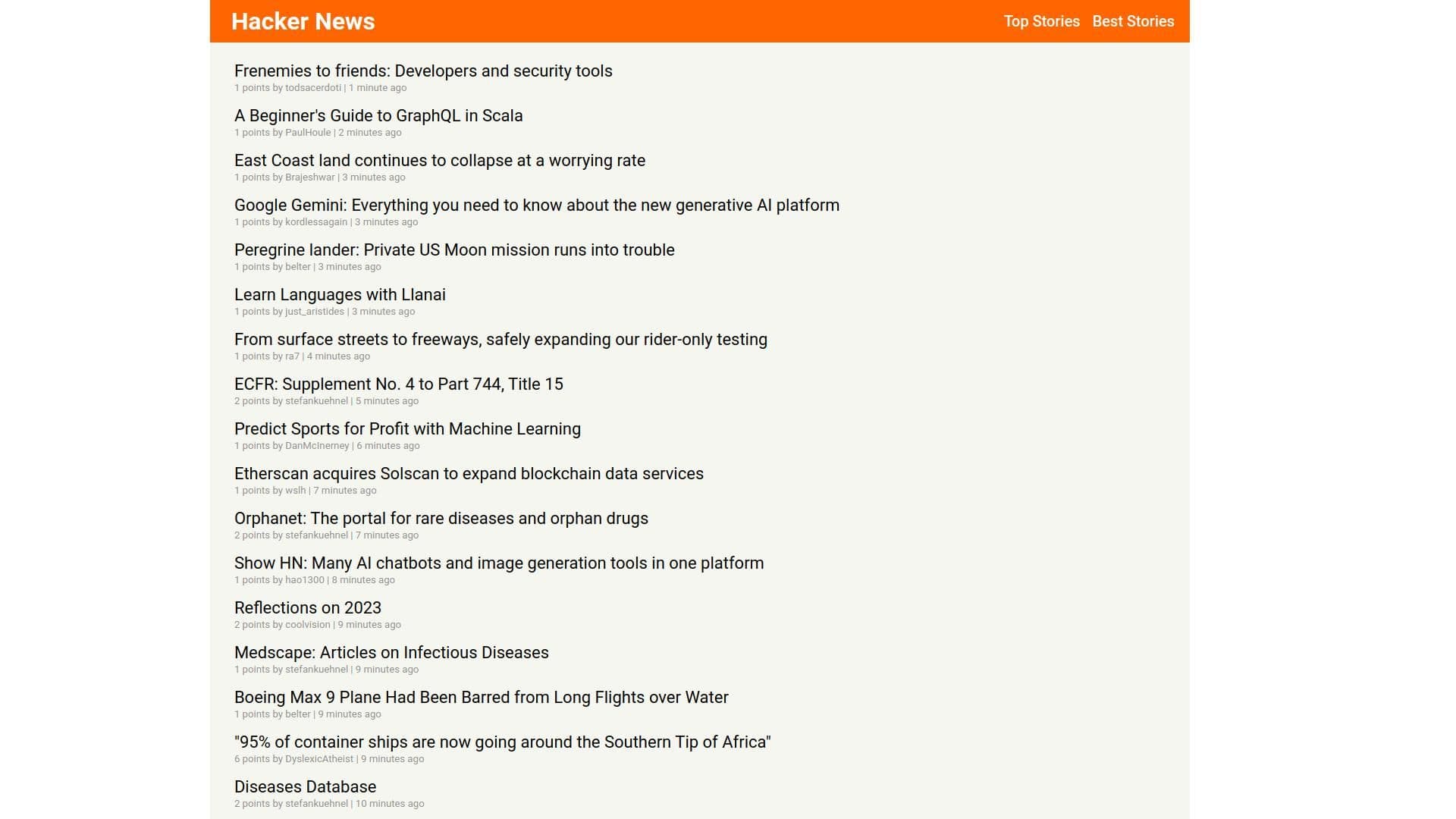Screen dimensions: 1456x819
Task: Open Learn Languages with Llanai
Action: [340, 294]
